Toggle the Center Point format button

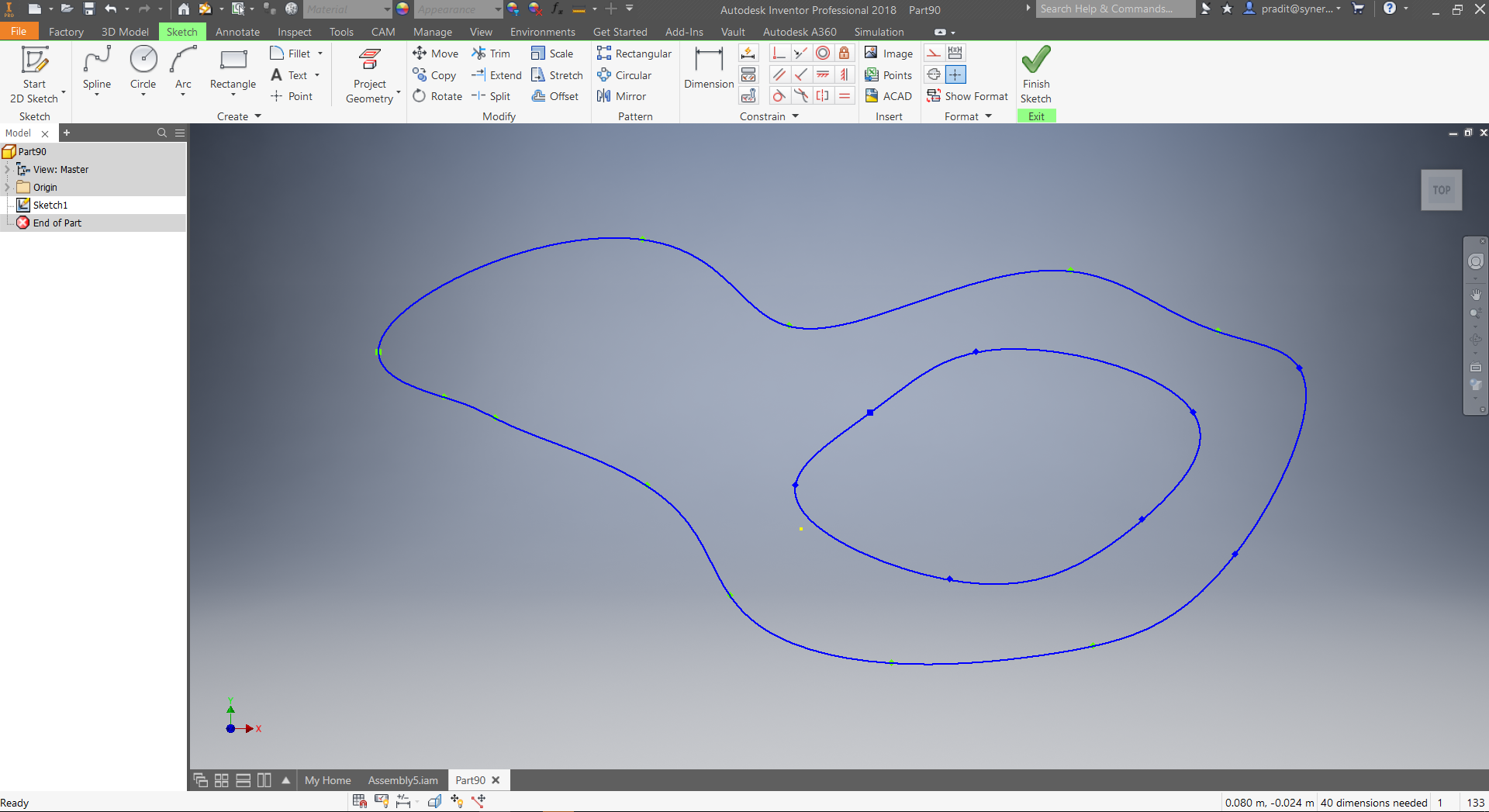pos(955,74)
